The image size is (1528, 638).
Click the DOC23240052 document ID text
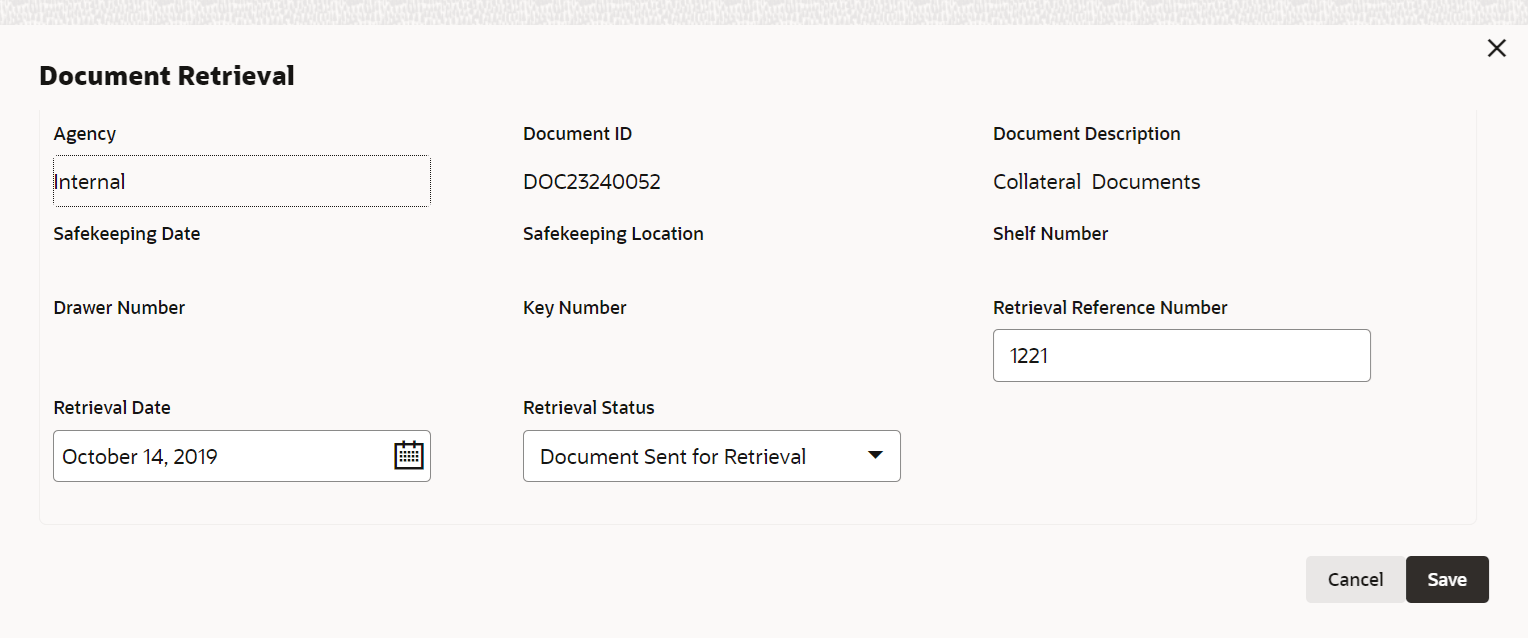pyautogui.click(x=592, y=182)
